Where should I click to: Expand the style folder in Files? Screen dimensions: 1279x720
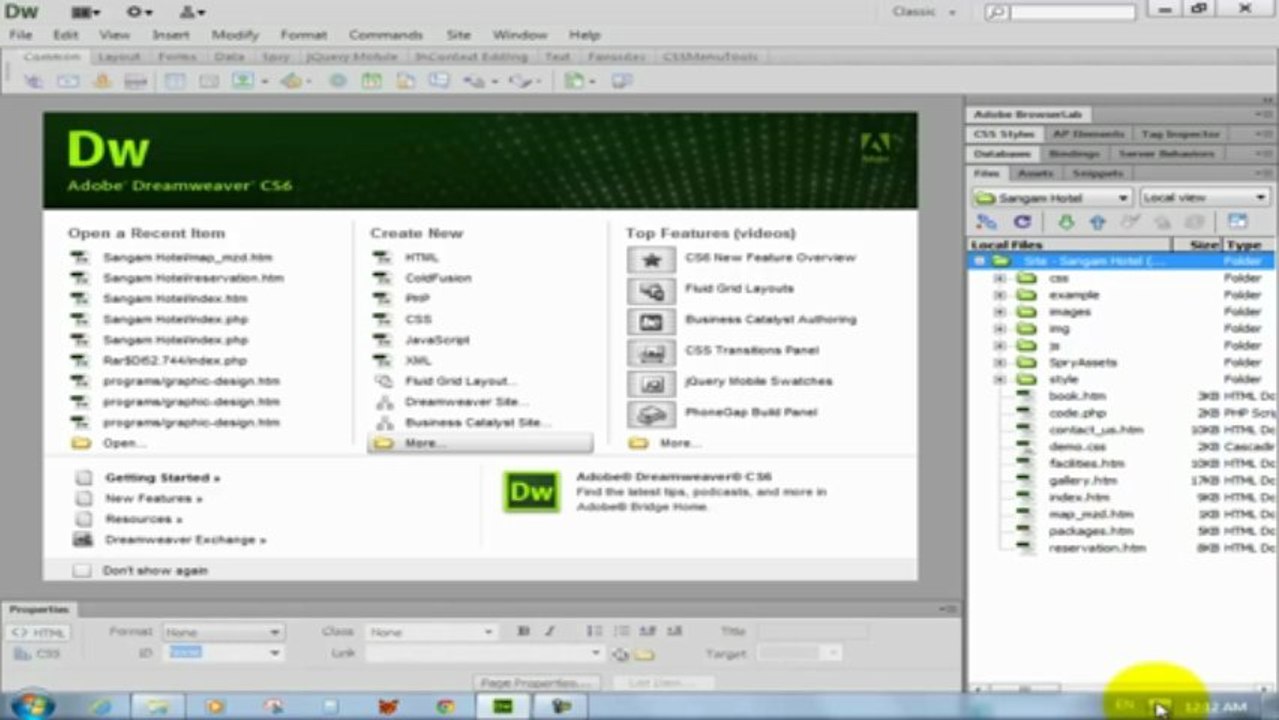(999, 379)
